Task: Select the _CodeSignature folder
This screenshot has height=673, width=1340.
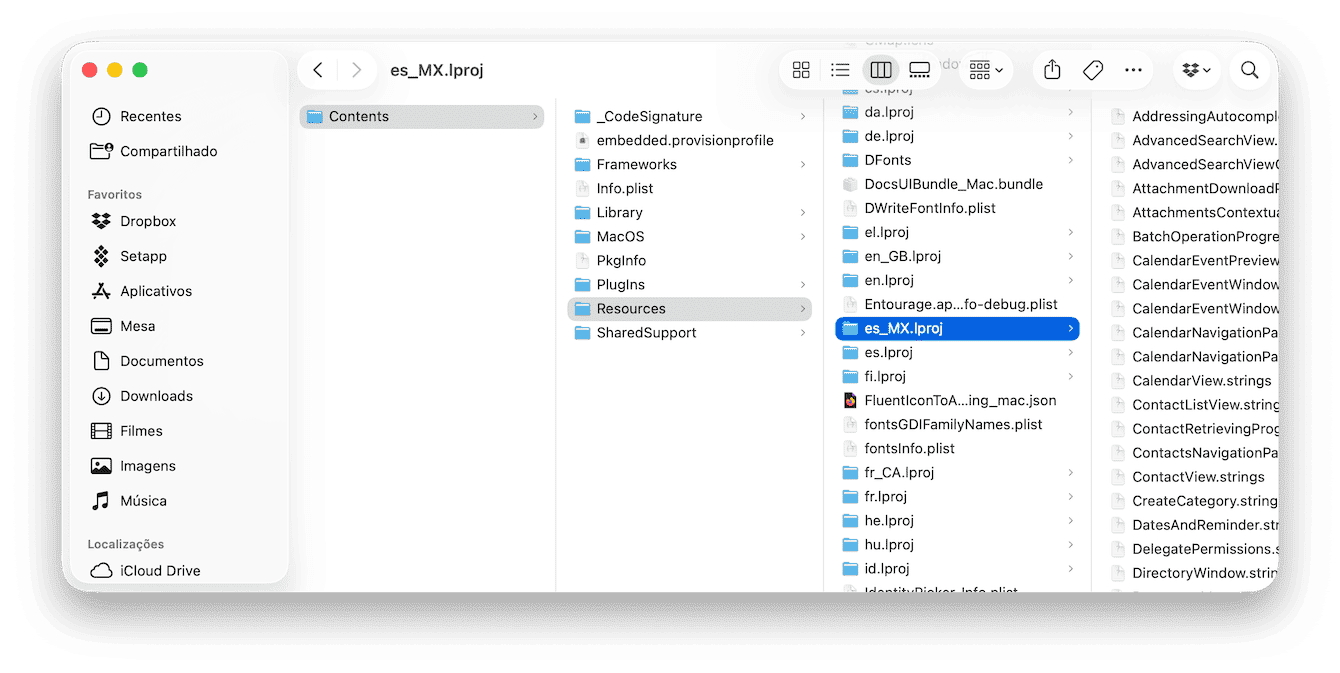Action: pos(690,117)
